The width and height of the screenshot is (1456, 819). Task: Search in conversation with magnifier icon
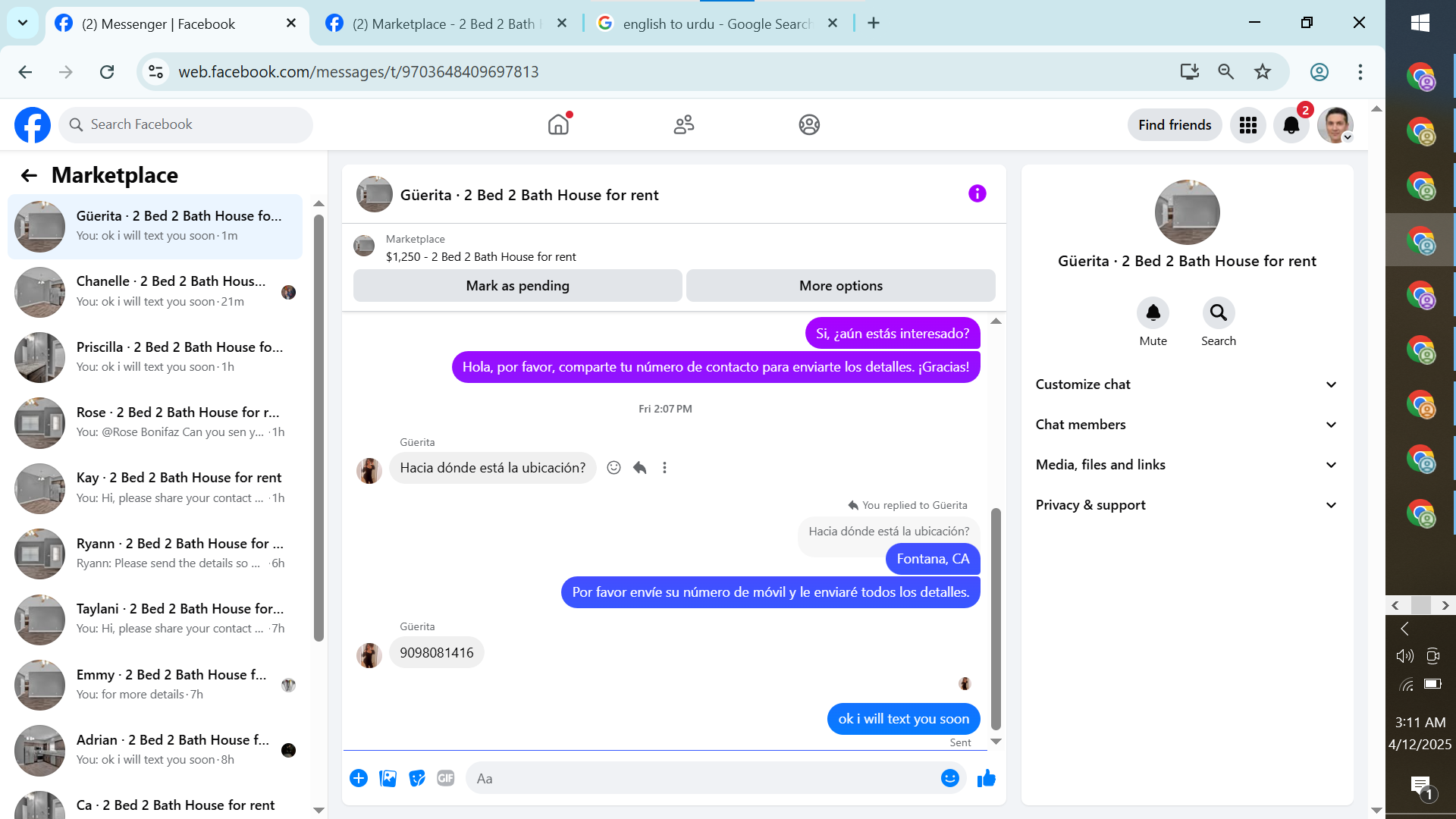point(1219,312)
